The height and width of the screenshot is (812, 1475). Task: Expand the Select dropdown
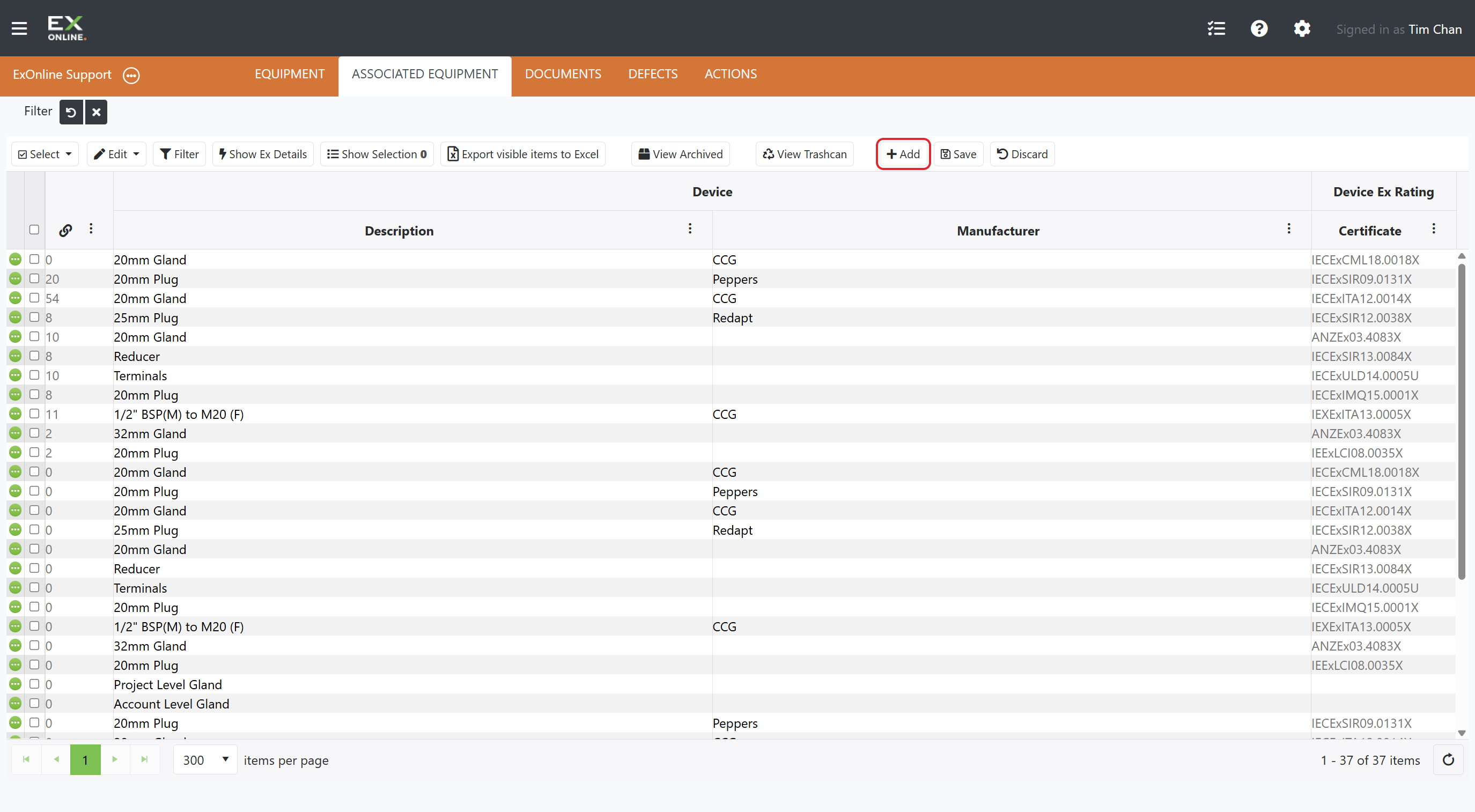pyautogui.click(x=45, y=154)
